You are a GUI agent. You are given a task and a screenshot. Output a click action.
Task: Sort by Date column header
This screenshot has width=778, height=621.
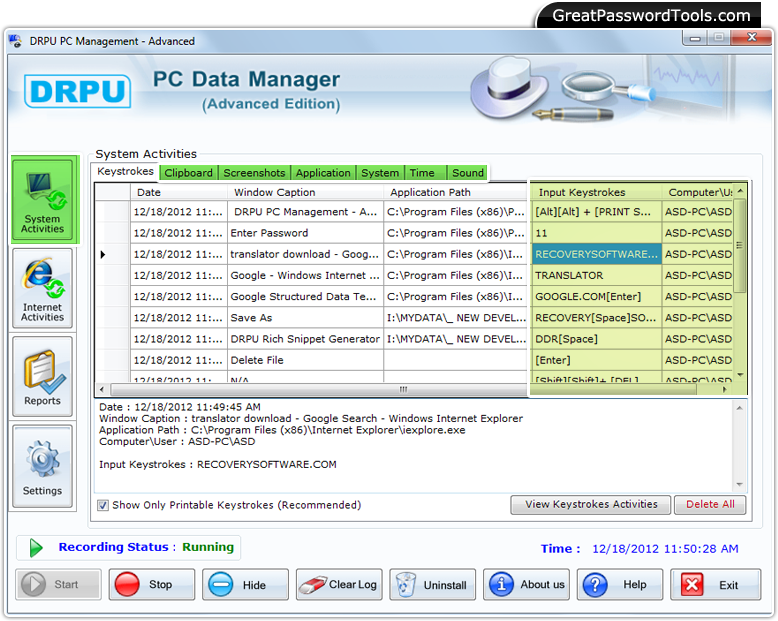[x=179, y=192]
